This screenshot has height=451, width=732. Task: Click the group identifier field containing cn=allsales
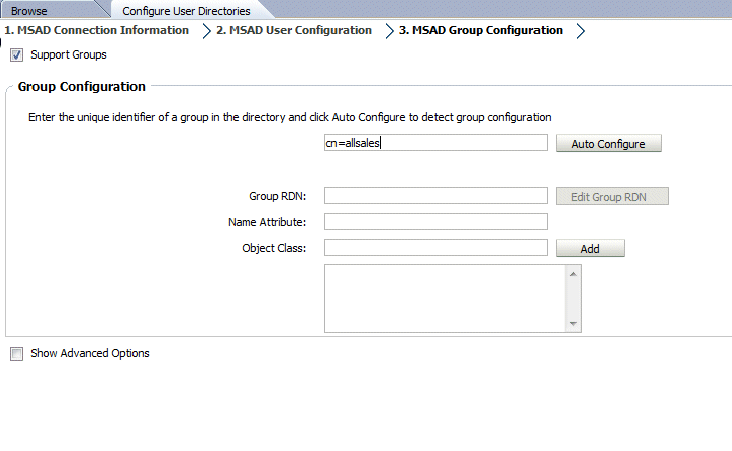[x=435, y=143]
